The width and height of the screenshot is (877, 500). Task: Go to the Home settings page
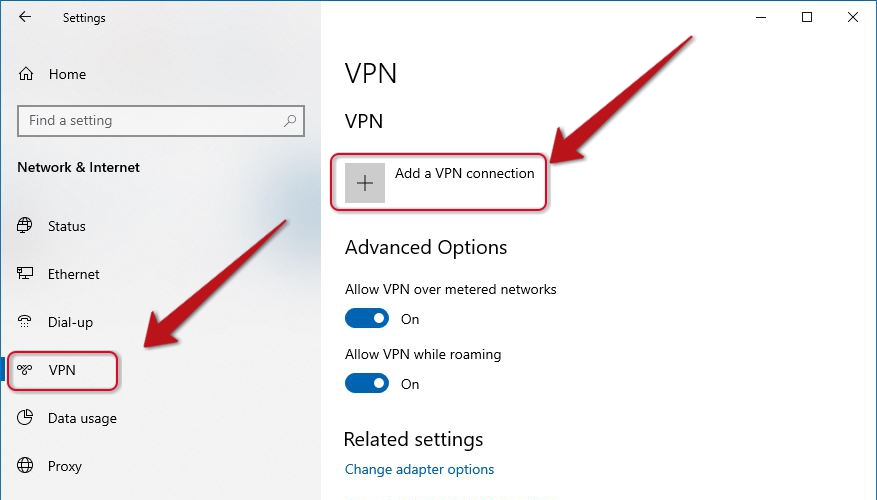pyautogui.click(x=67, y=74)
